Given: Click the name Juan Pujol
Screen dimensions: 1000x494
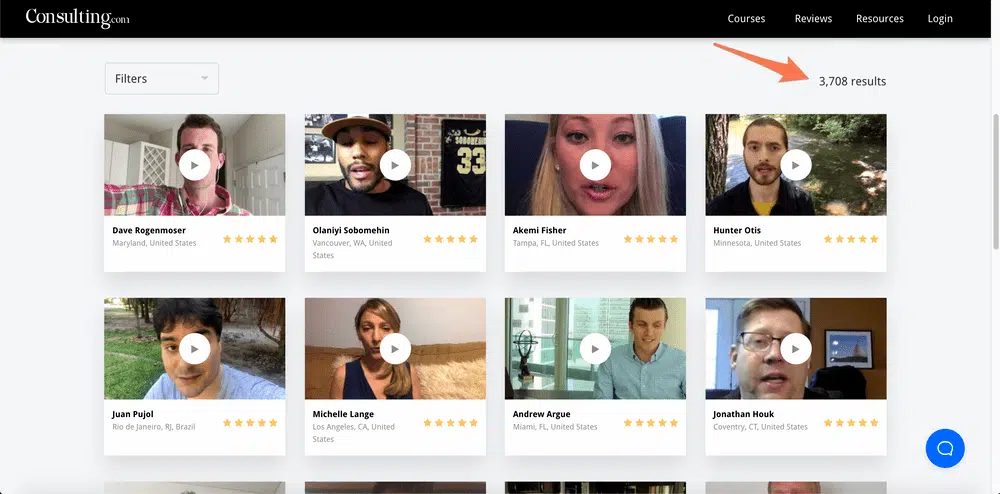Looking at the screenshot, I should tap(133, 414).
